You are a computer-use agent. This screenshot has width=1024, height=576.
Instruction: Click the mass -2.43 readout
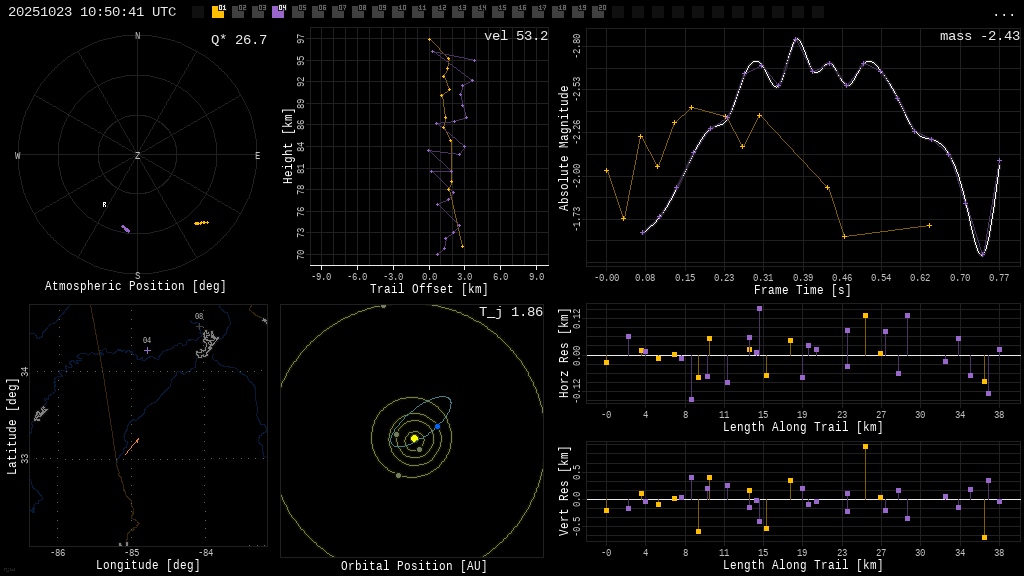[x=979, y=36]
